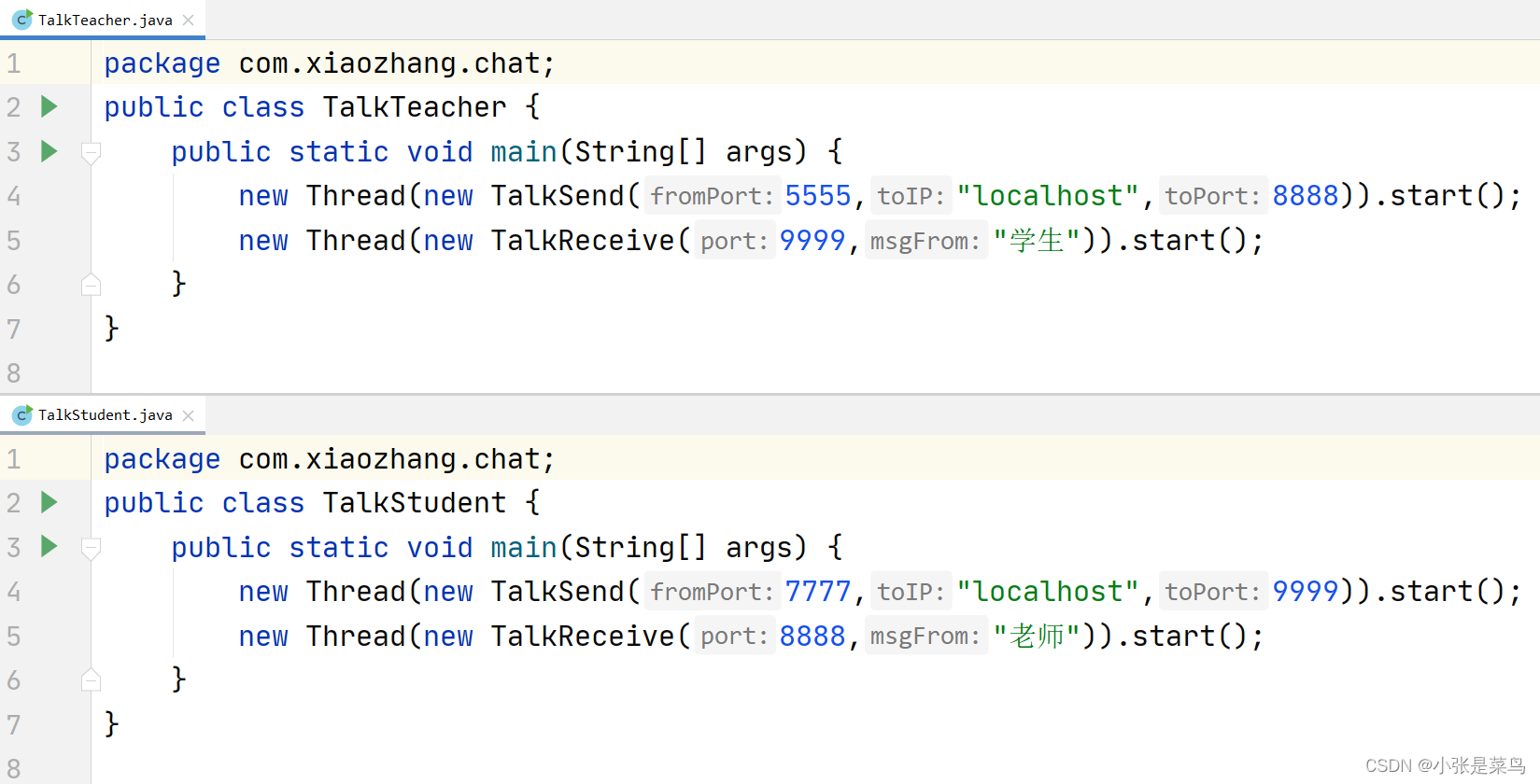This screenshot has width=1540, height=784.
Task: Click line number 7 in TalkStudent gutter
Action: (x=14, y=724)
